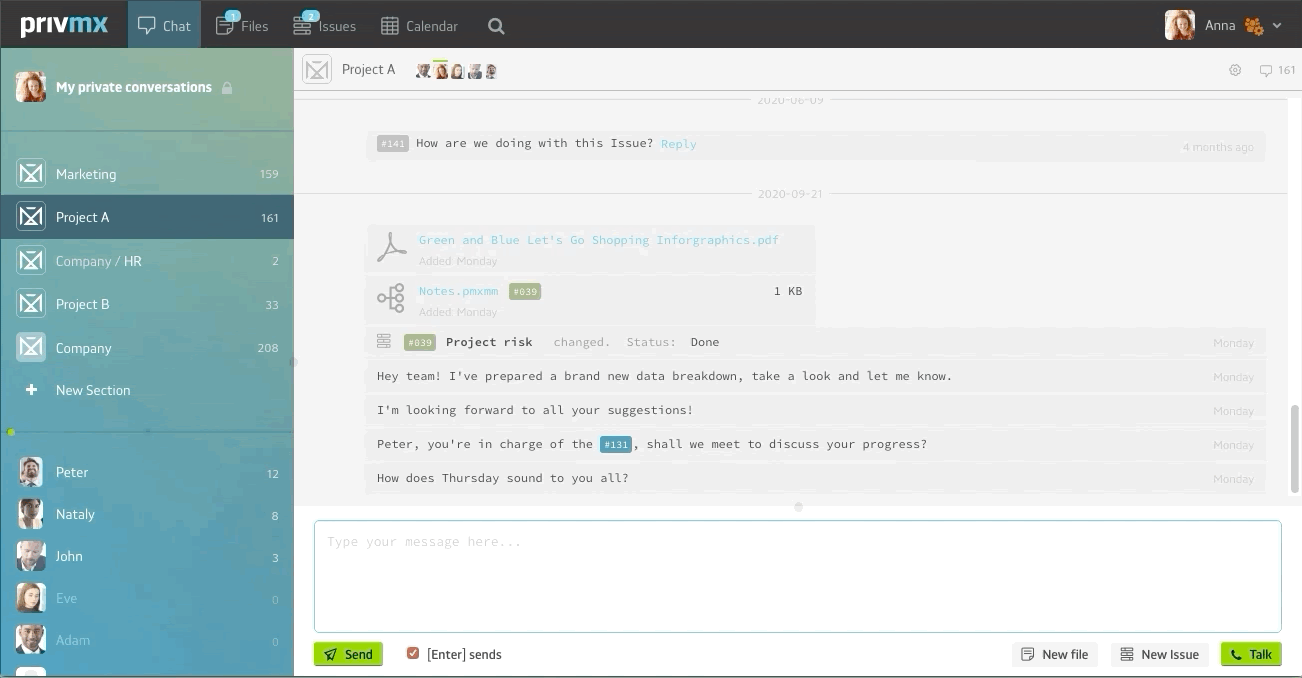Click the orange paw icon next to Anna
This screenshot has width=1302, height=678.
click(1253, 26)
